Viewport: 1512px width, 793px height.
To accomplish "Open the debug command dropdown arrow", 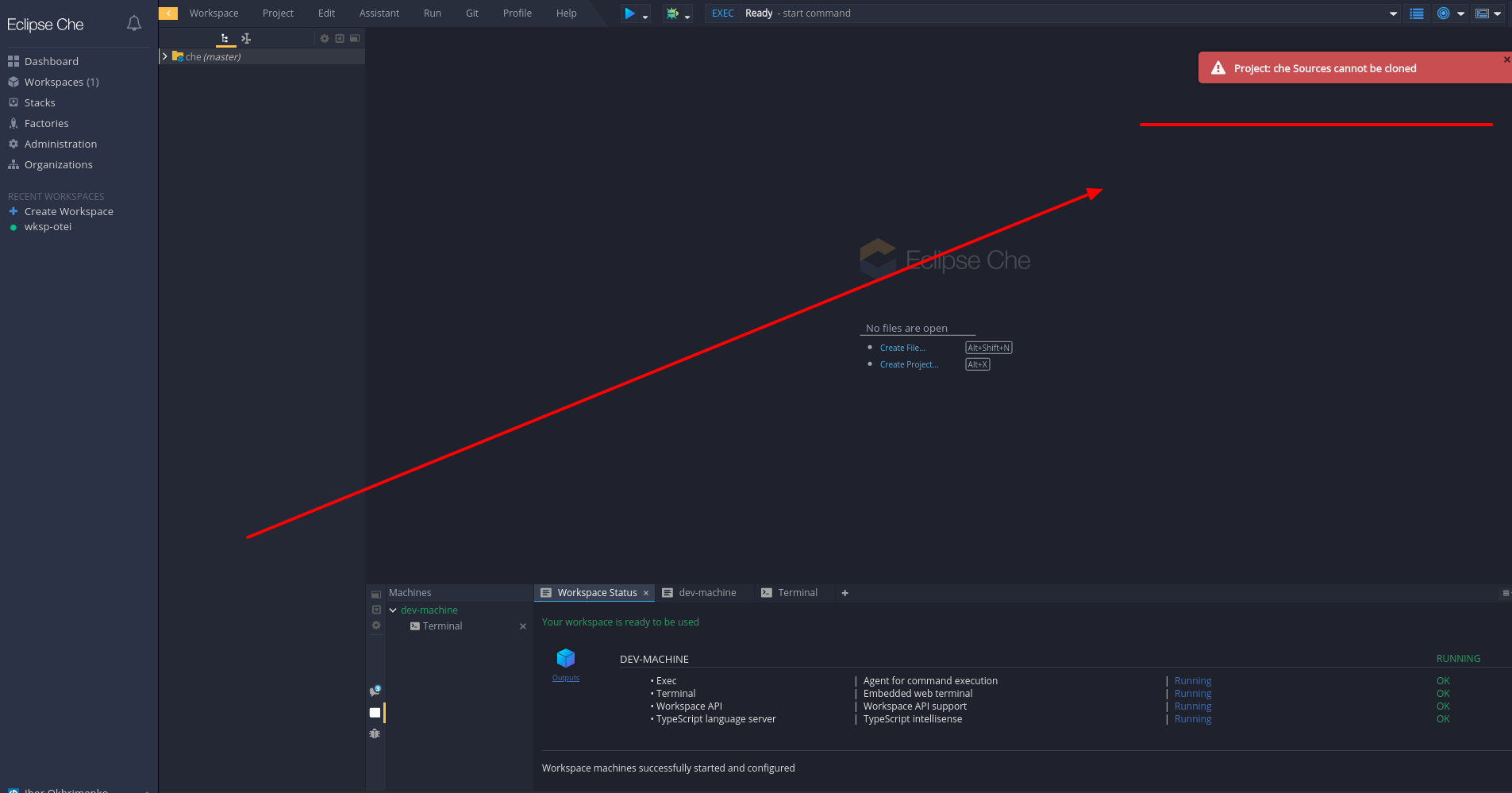I will [x=687, y=17].
